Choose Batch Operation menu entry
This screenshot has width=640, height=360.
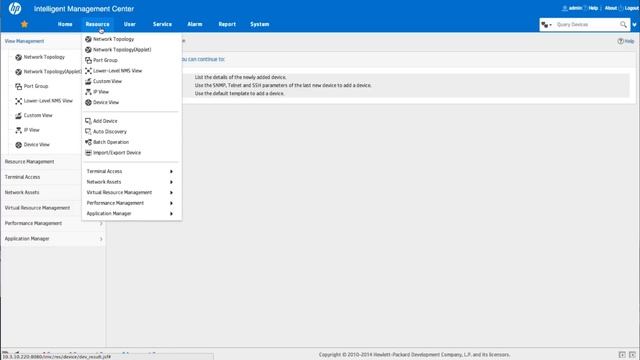(x=111, y=142)
